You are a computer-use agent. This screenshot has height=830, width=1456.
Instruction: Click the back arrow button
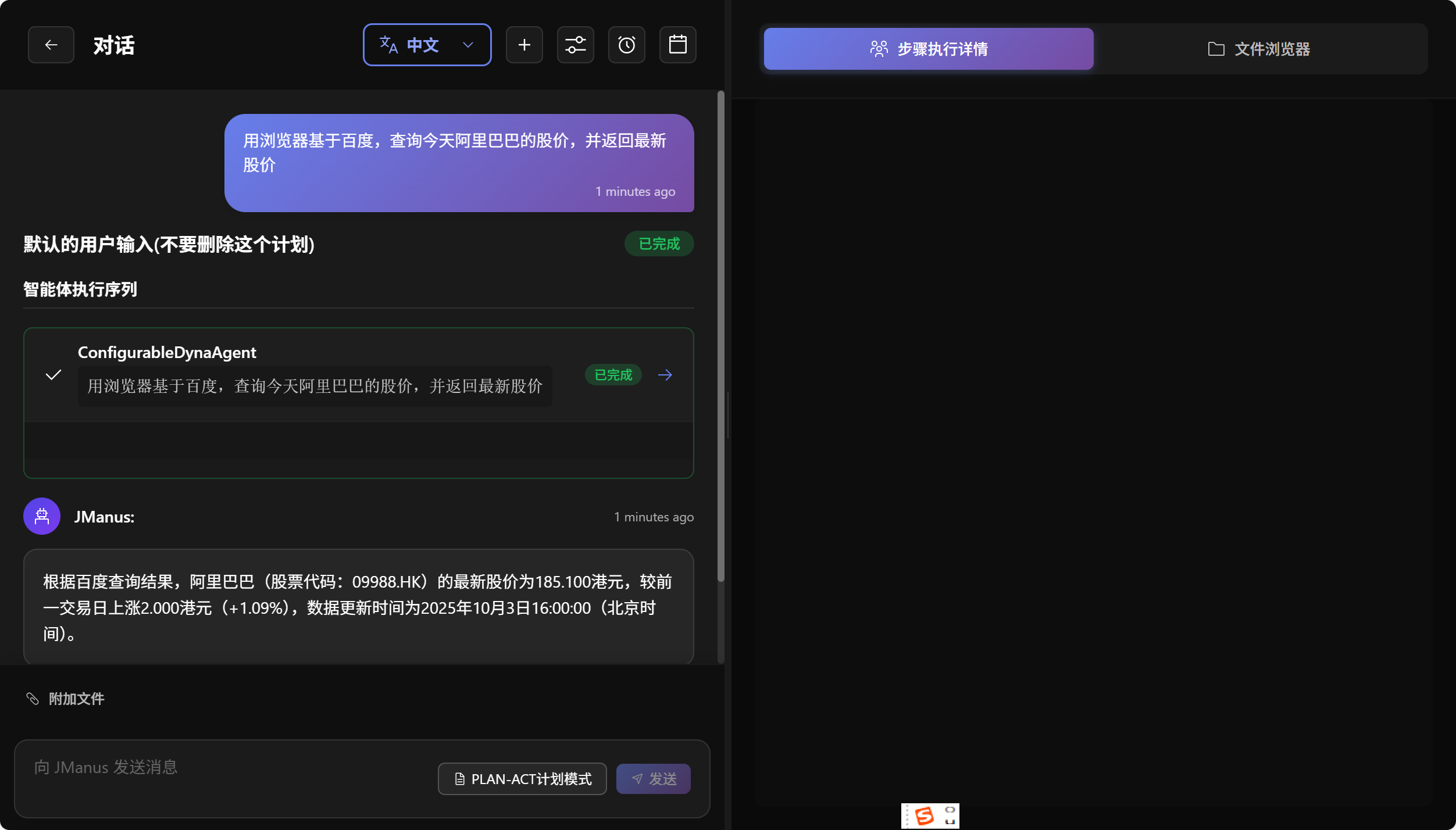[51, 45]
